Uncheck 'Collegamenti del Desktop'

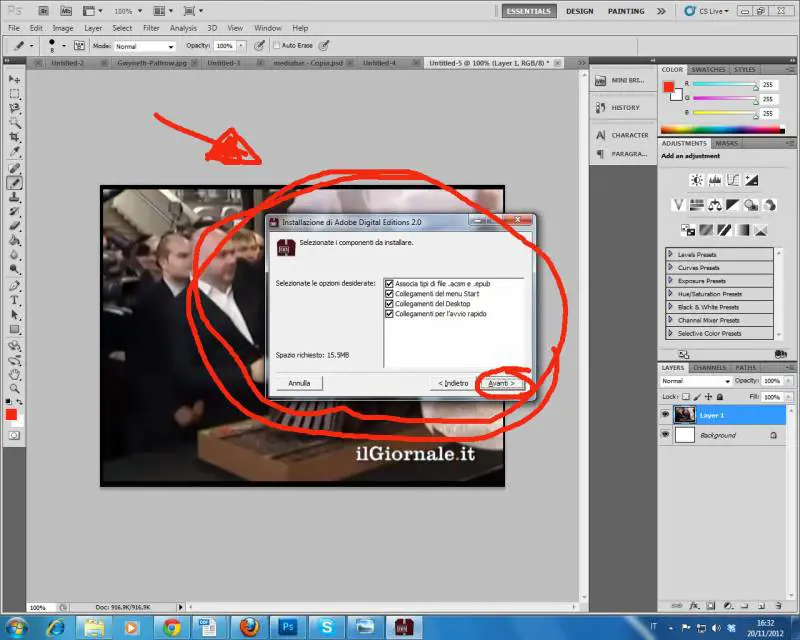coord(389,304)
